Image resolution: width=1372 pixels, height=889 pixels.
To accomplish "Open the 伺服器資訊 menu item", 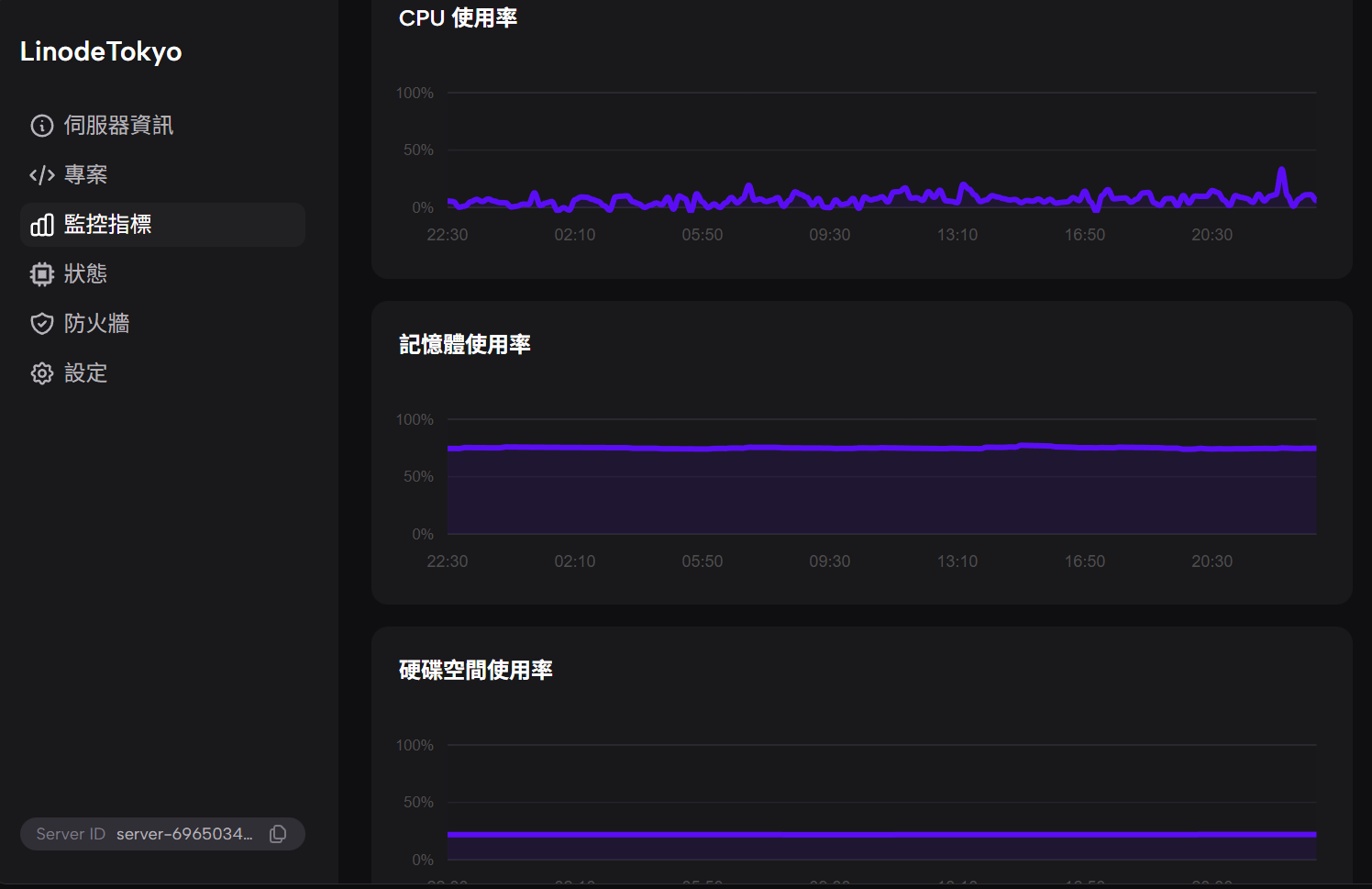I will click(x=118, y=126).
